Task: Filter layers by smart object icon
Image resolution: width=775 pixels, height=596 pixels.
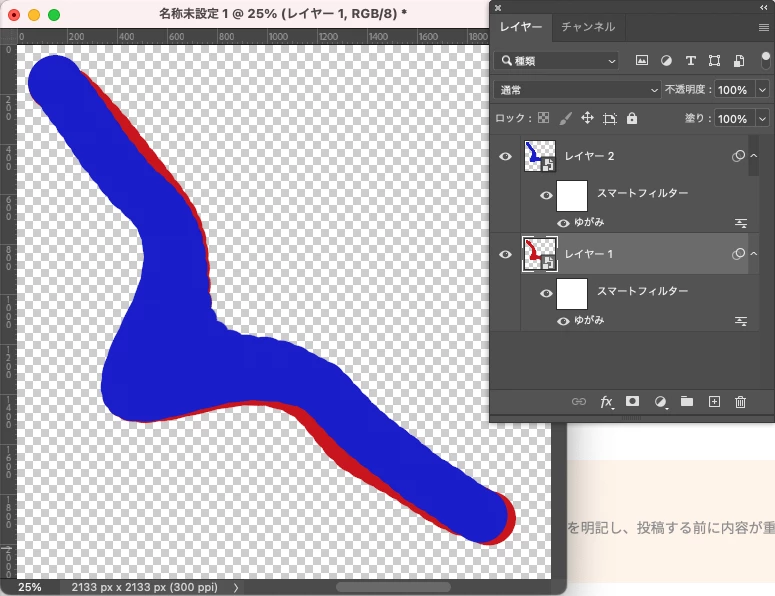Action: (739, 60)
